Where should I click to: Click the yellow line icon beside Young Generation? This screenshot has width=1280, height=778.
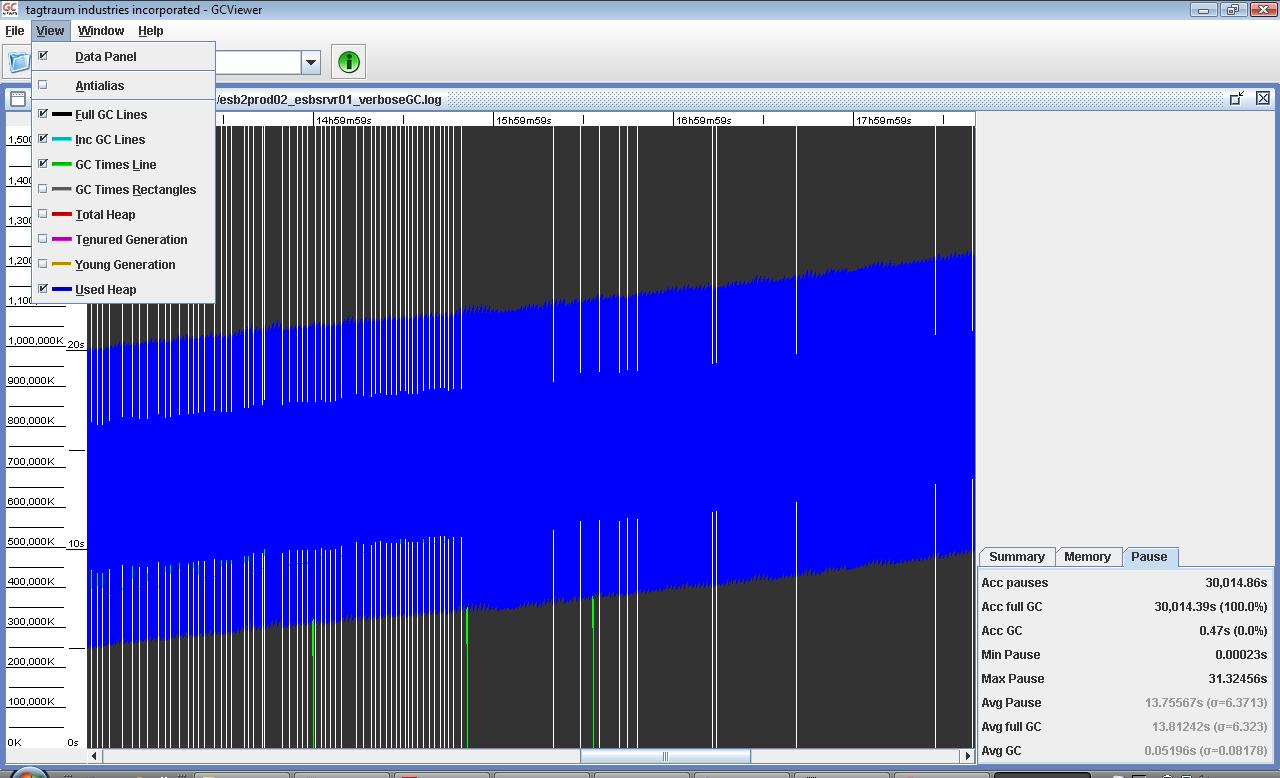coord(60,265)
